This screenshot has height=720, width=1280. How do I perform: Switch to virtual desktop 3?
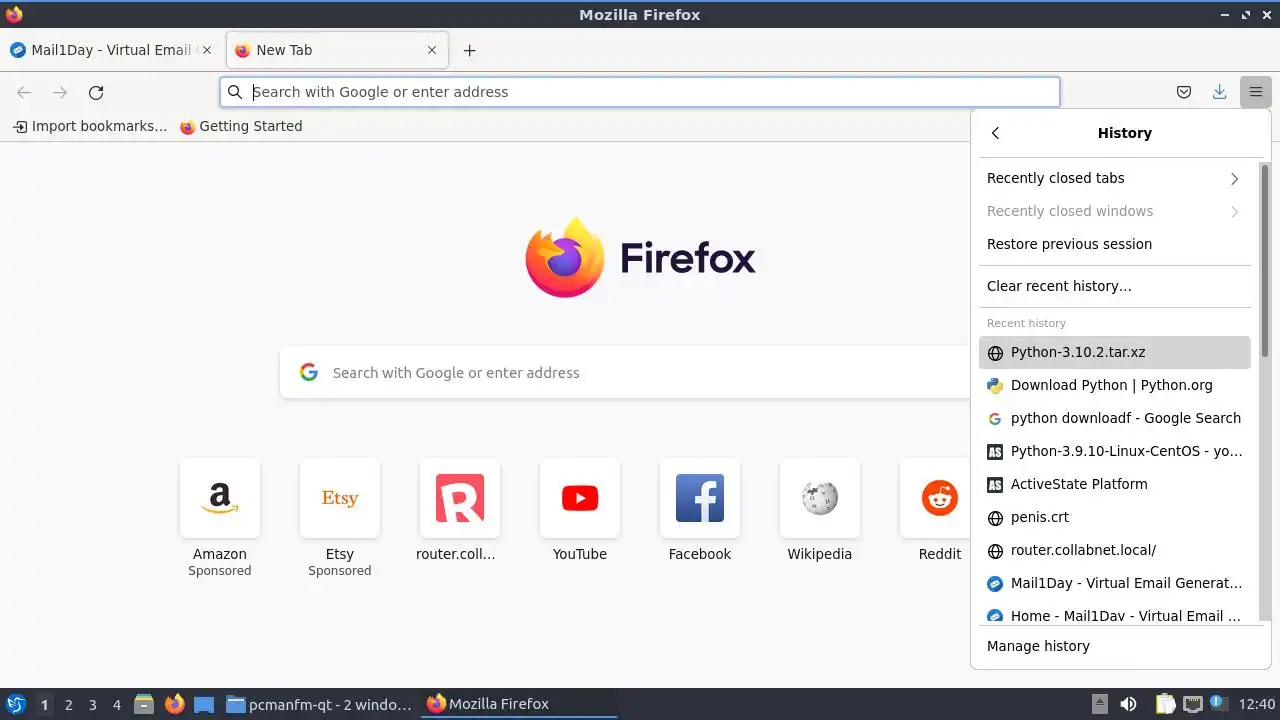tap(92, 704)
